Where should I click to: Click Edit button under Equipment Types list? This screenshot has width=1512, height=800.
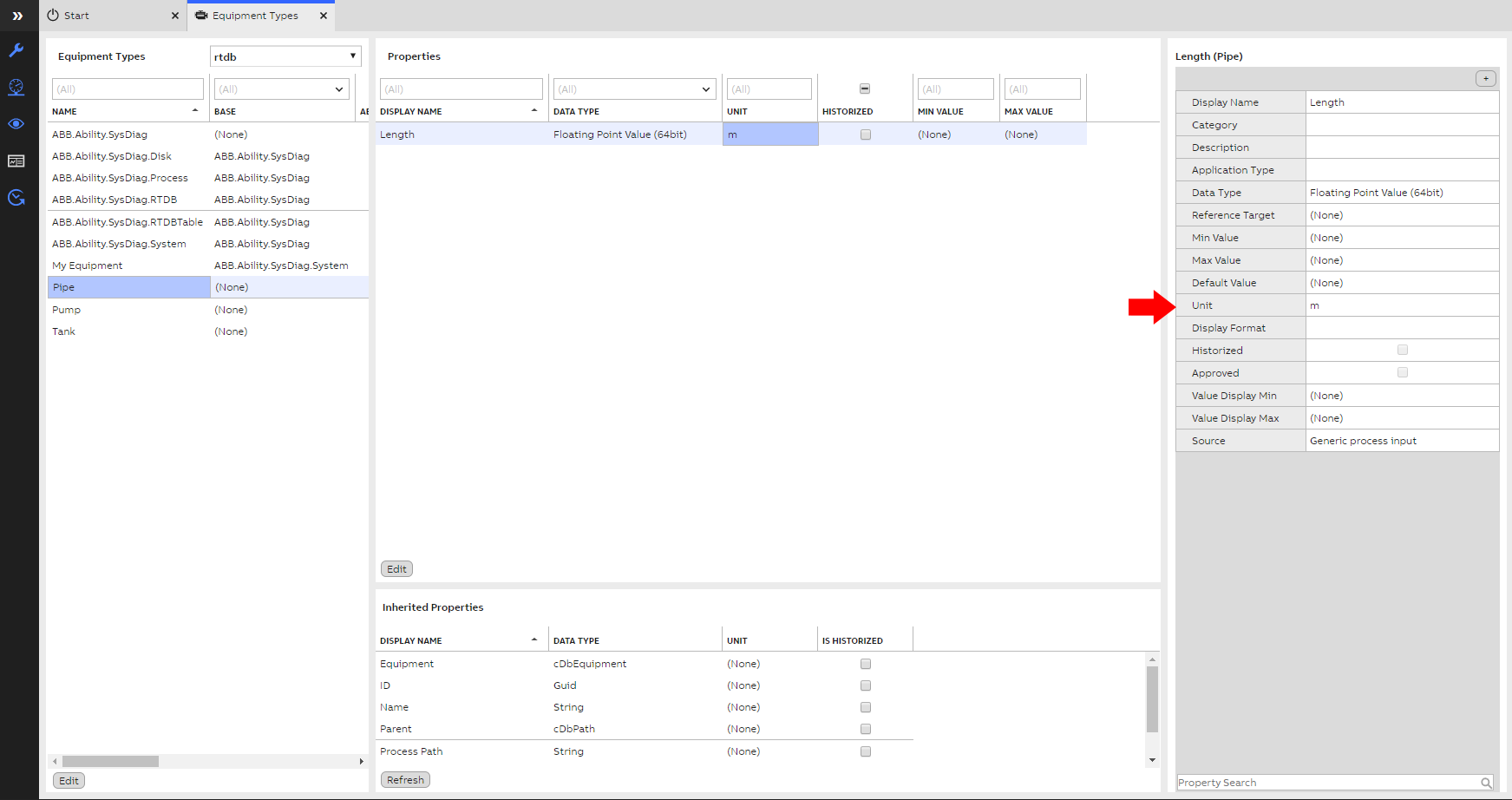(69, 780)
